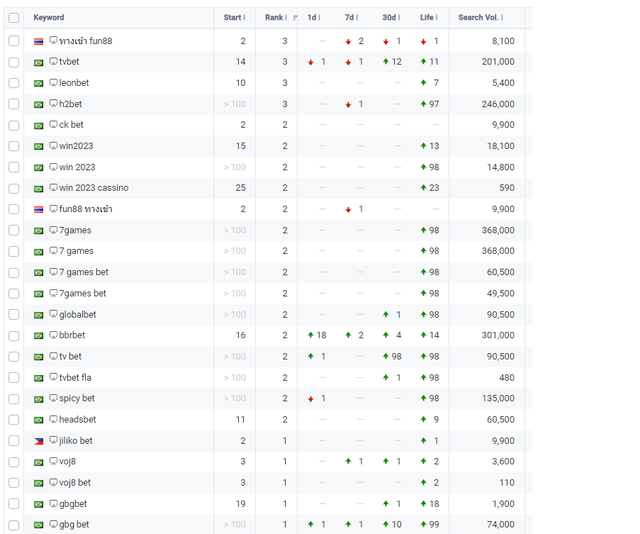Open the keyword bbrbet

pos(72,335)
